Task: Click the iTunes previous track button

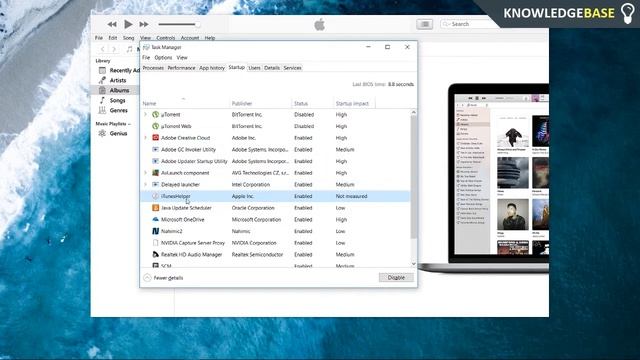Action: [x=112, y=24]
